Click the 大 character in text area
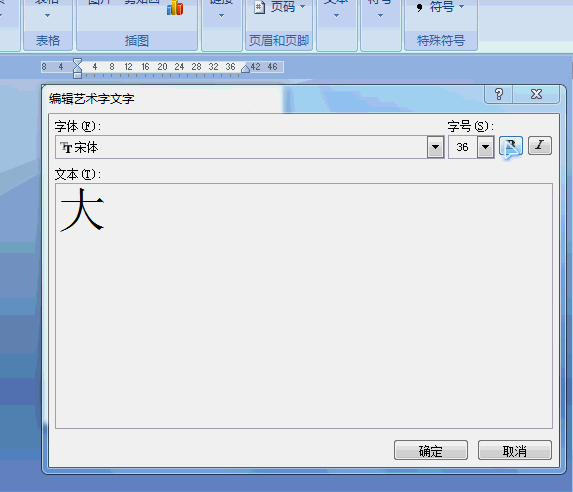This screenshot has width=573, height=492. [82, 210]
